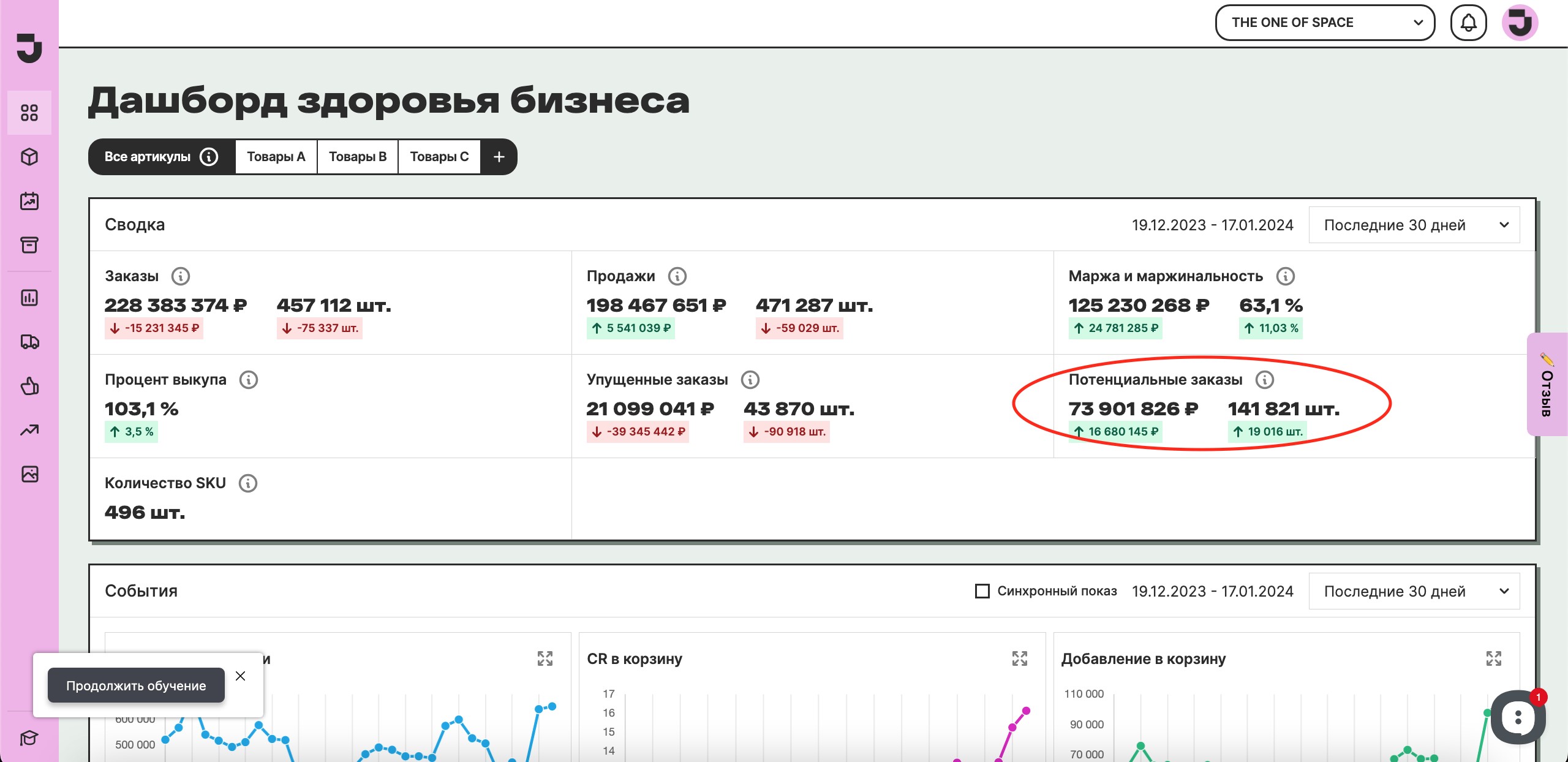Image resolution: width=1568 pixels, height=762 pixels.
Task: Switch to Товары B tab
Action: (358, 157)
